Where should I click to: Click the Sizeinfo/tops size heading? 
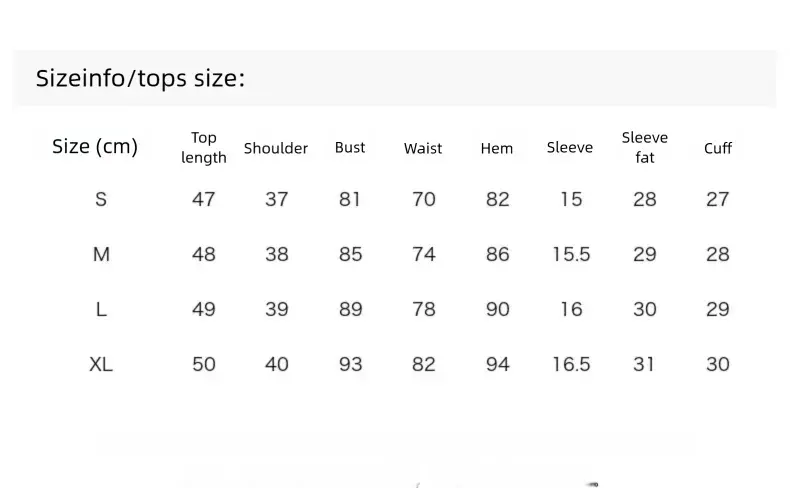[140, 79]
